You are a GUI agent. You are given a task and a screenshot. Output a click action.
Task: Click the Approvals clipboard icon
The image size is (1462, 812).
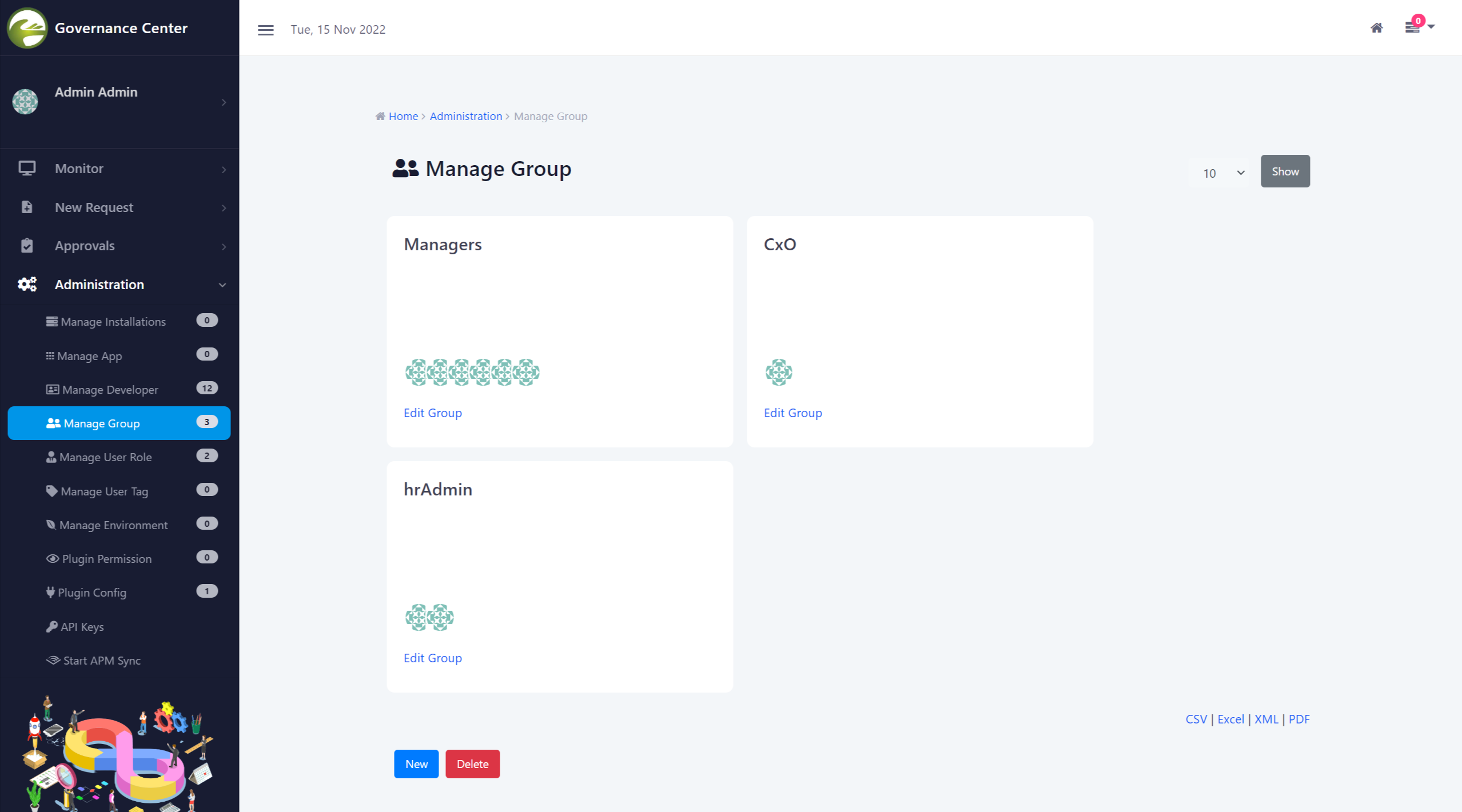pyautogui.click(x=27, y=246)
